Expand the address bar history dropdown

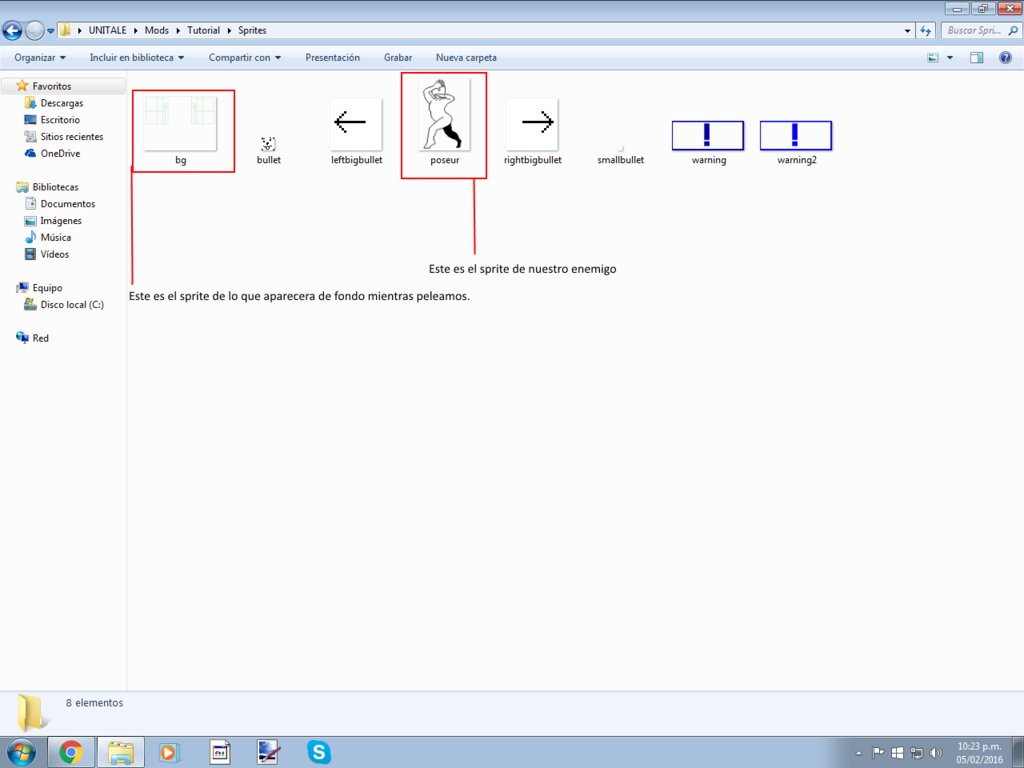pyautogui.click(x=907, y=31)
